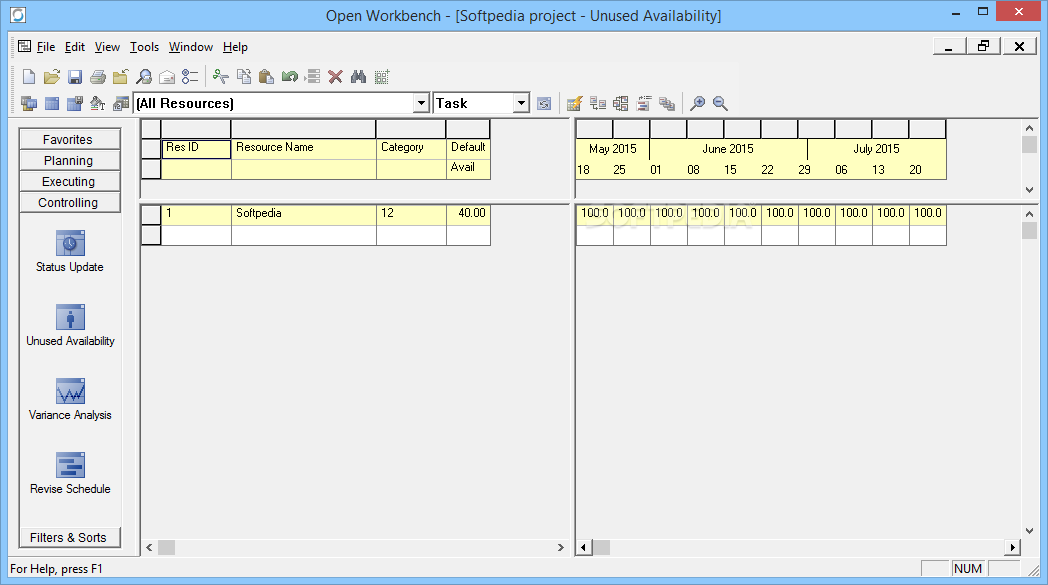Click the Resource Name column header
The width and height of the screenshot is (1048, 585).
pyautogui.click(x=303, y=148)
